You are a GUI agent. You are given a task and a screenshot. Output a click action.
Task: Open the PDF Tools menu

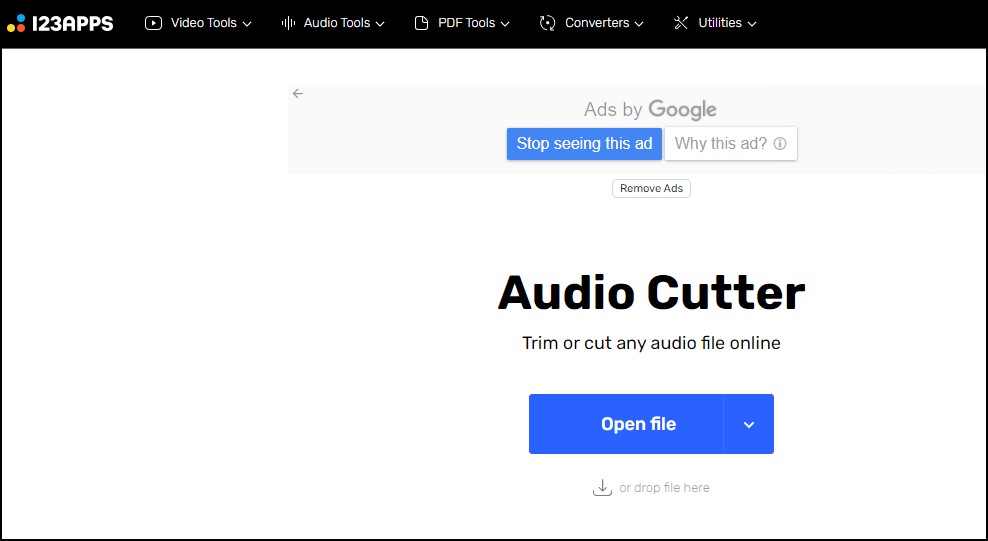click(462, 23)
